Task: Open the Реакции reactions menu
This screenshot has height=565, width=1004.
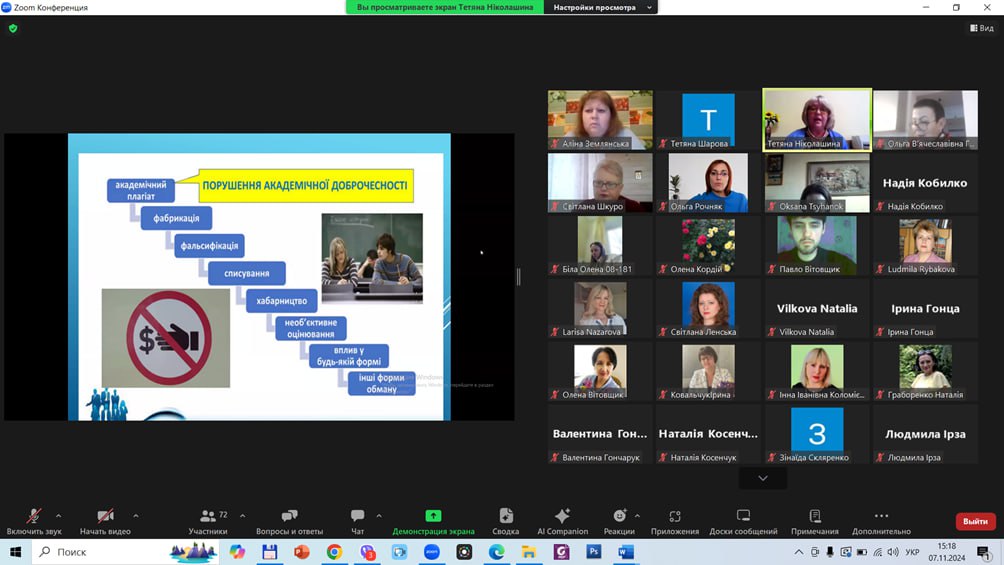Action: pyautogui.click(x=619, y=521)
